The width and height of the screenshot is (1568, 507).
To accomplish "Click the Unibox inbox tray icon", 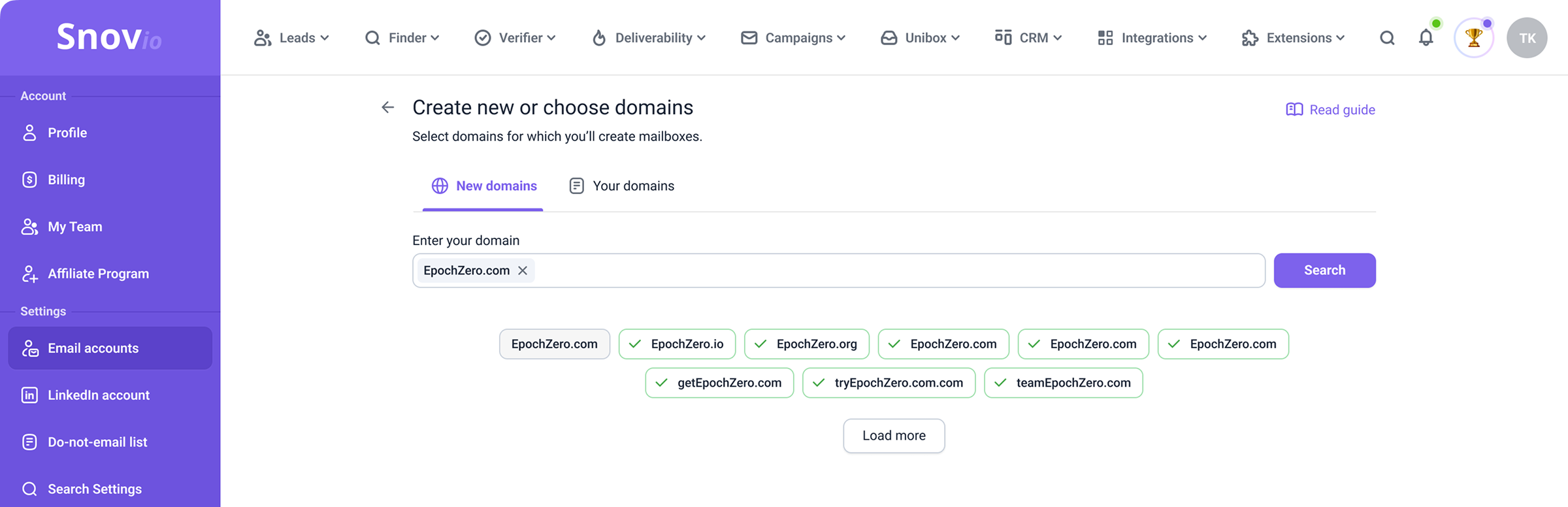I will coord(889,38).
